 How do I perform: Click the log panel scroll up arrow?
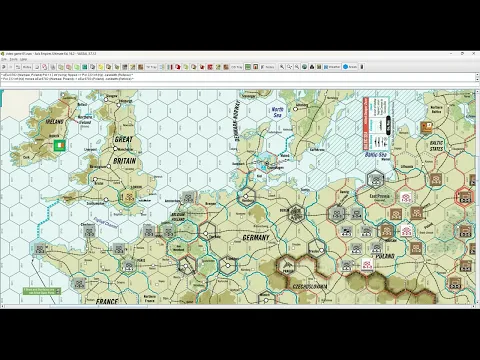(x=477, y=75)
